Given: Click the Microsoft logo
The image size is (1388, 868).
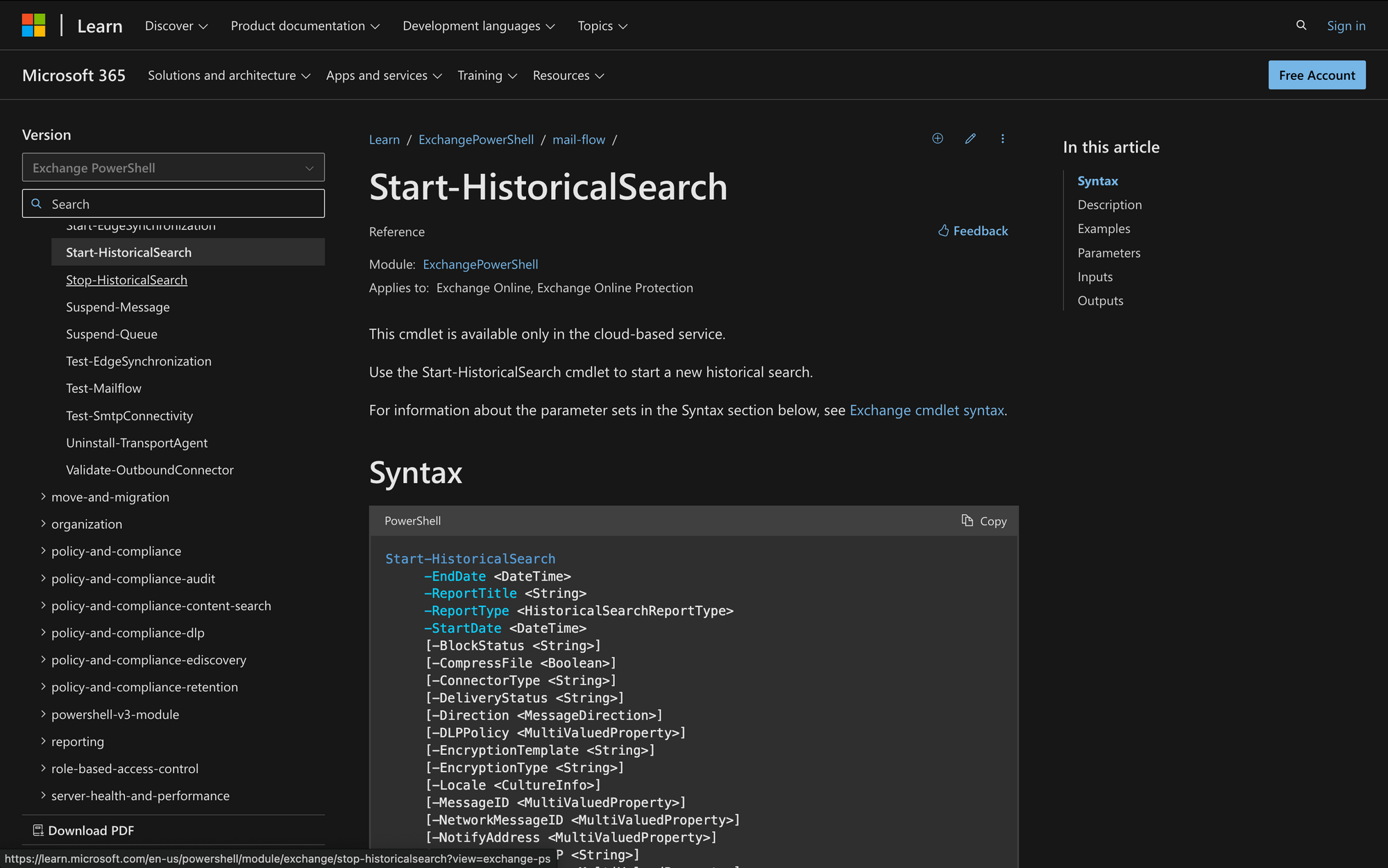Looking at the screenshot, I should 33,26.
